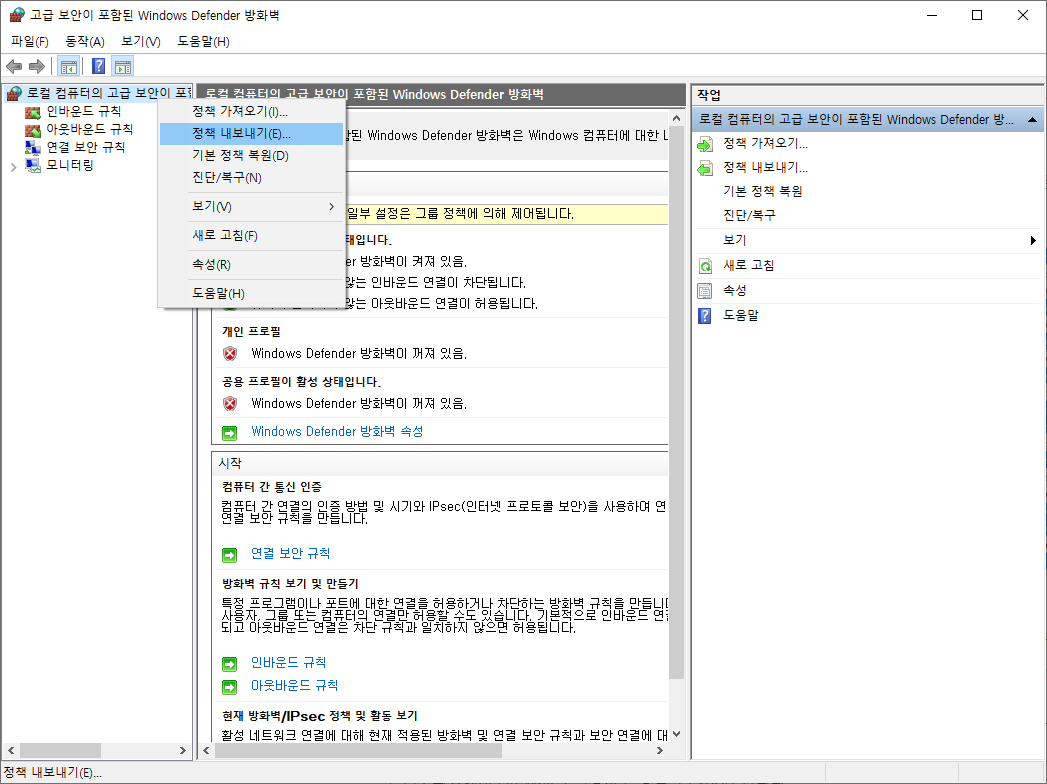This screenshot has width=1047, height=784.
Task: Open the 보기(V) menu in menu bar
Action: pyautogui.click(x=141, y=41)
